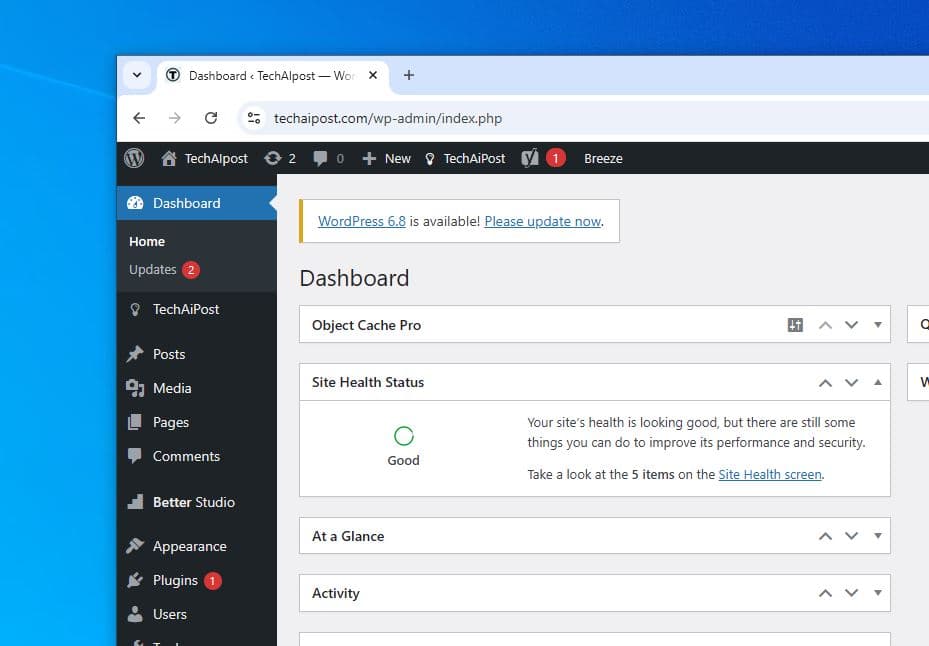Move At a Glance widget up
This screenshot has width=929, height=646.
coord(825,536)
